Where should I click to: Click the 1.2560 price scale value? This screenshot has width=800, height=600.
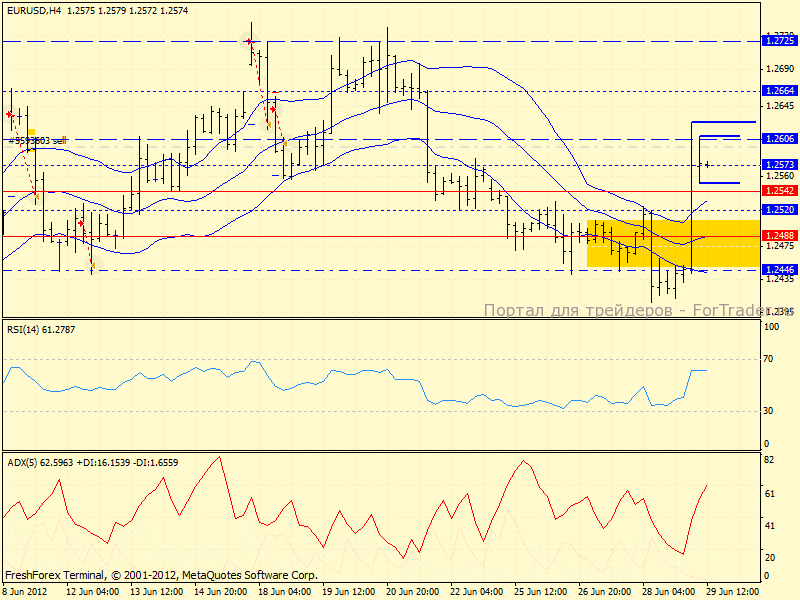point(780,176)
